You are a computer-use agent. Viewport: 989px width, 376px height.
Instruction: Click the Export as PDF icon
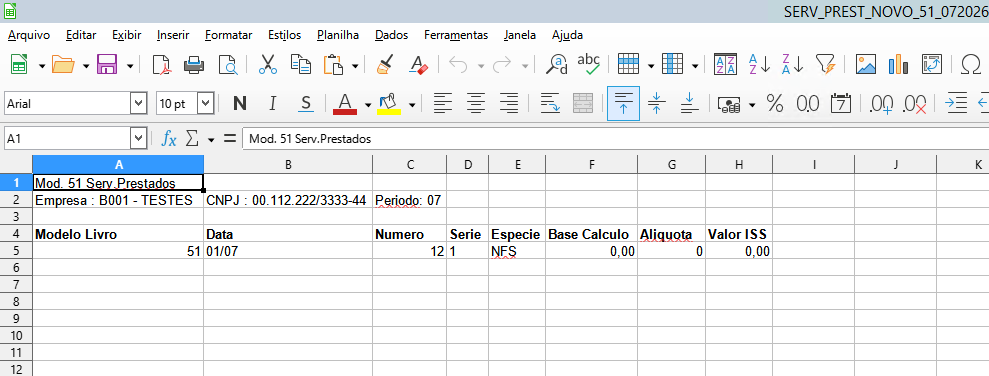tap(162, 64)
